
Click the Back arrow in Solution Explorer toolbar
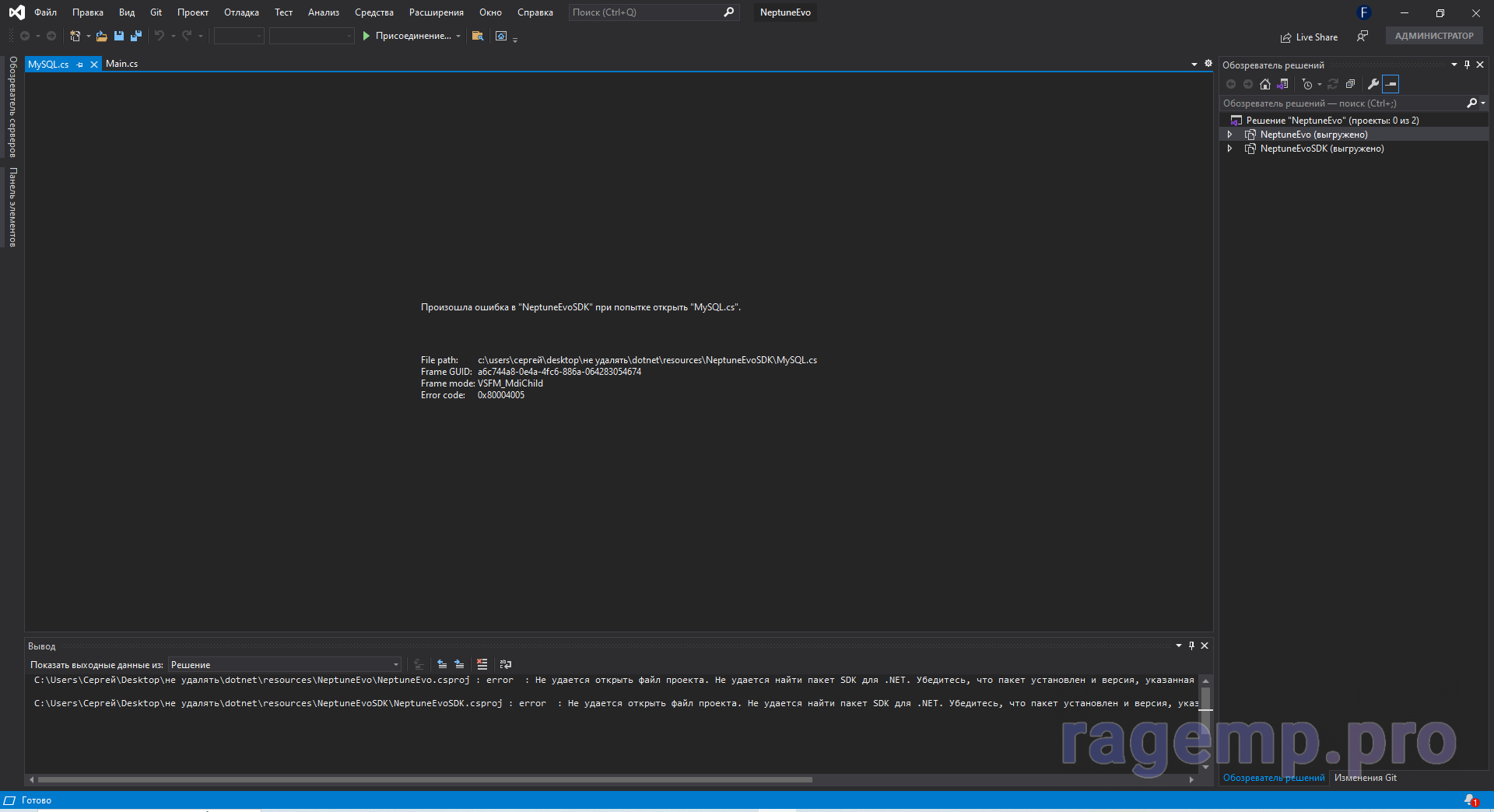click(x=1231, y=84)
